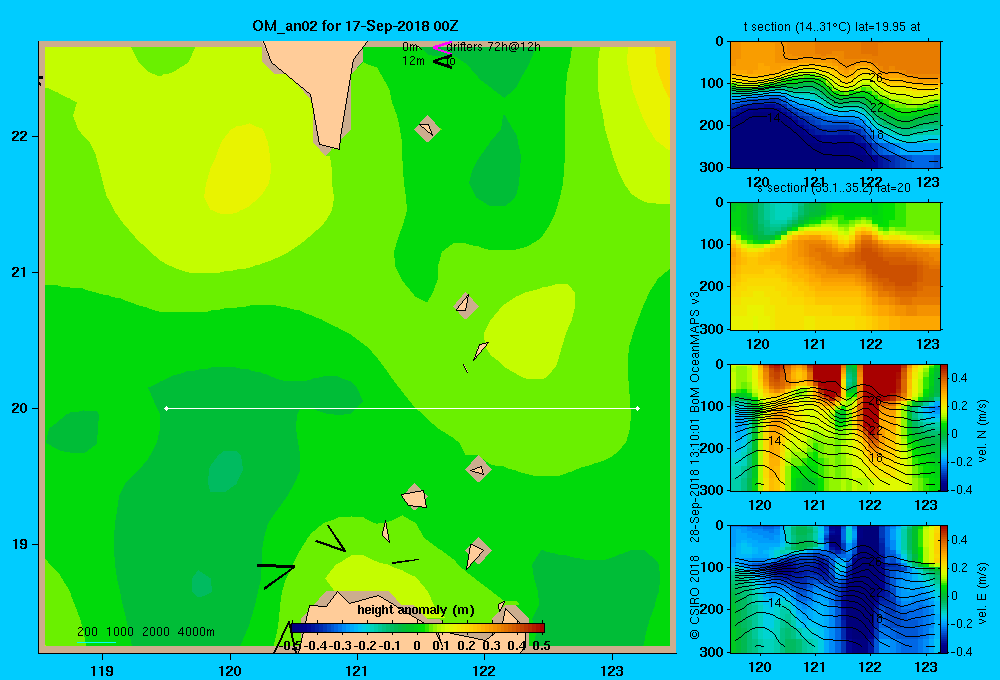Click the large black current arrow near 19N west of 120.5E
1000x680 pixels.
pyautogui.click(x=277, y=575)
